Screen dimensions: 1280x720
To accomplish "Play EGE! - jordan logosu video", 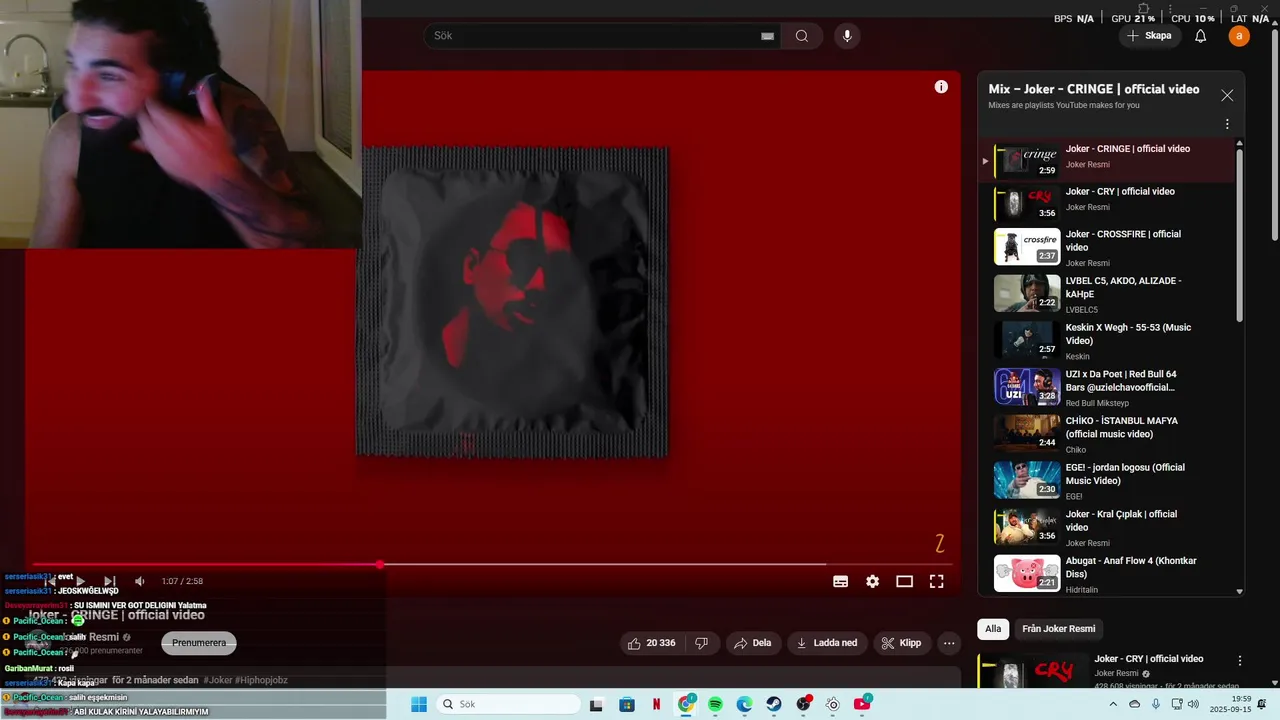I will (1107, 480).
